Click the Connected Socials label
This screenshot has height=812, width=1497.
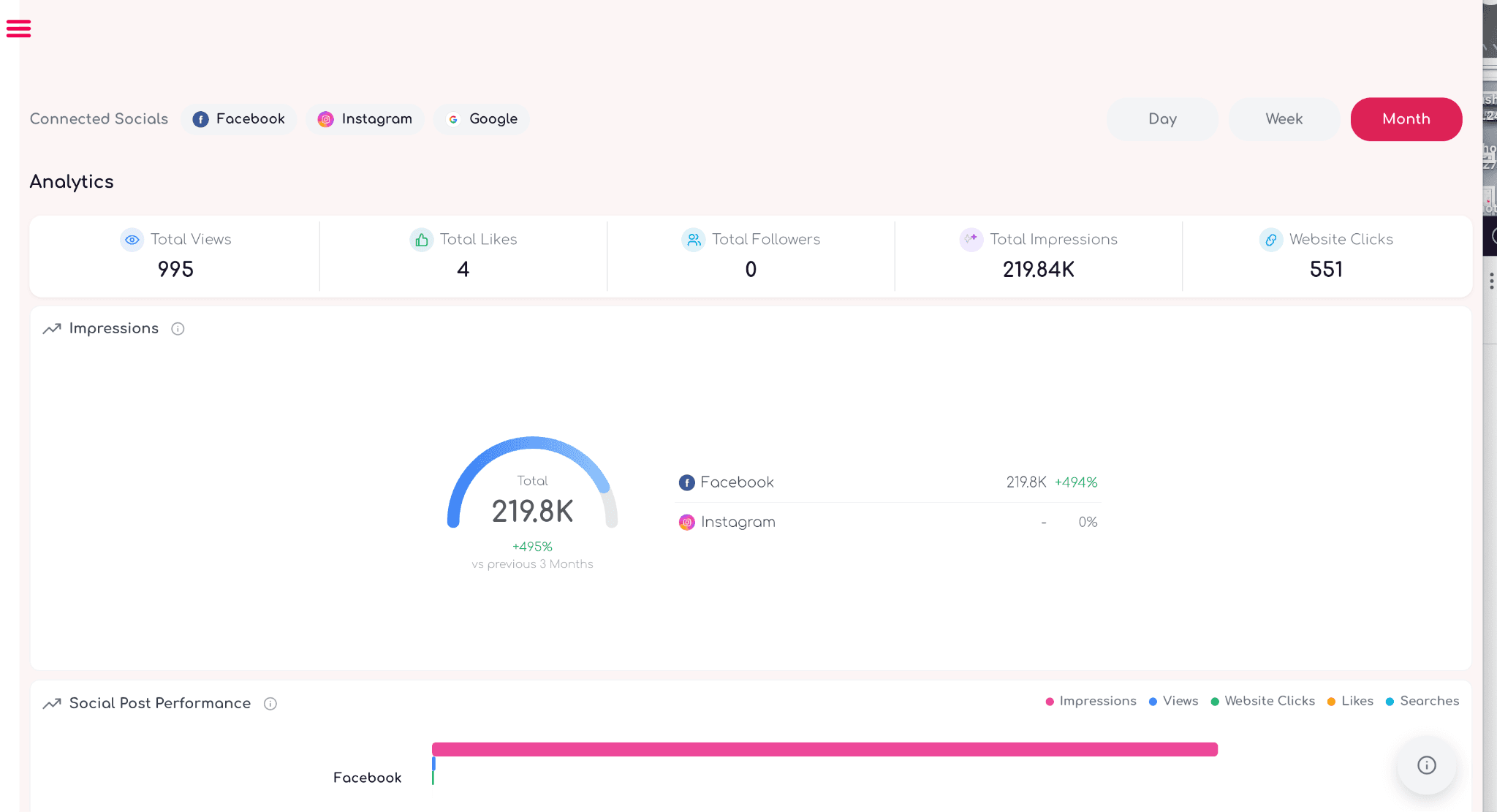coord(99,119)
